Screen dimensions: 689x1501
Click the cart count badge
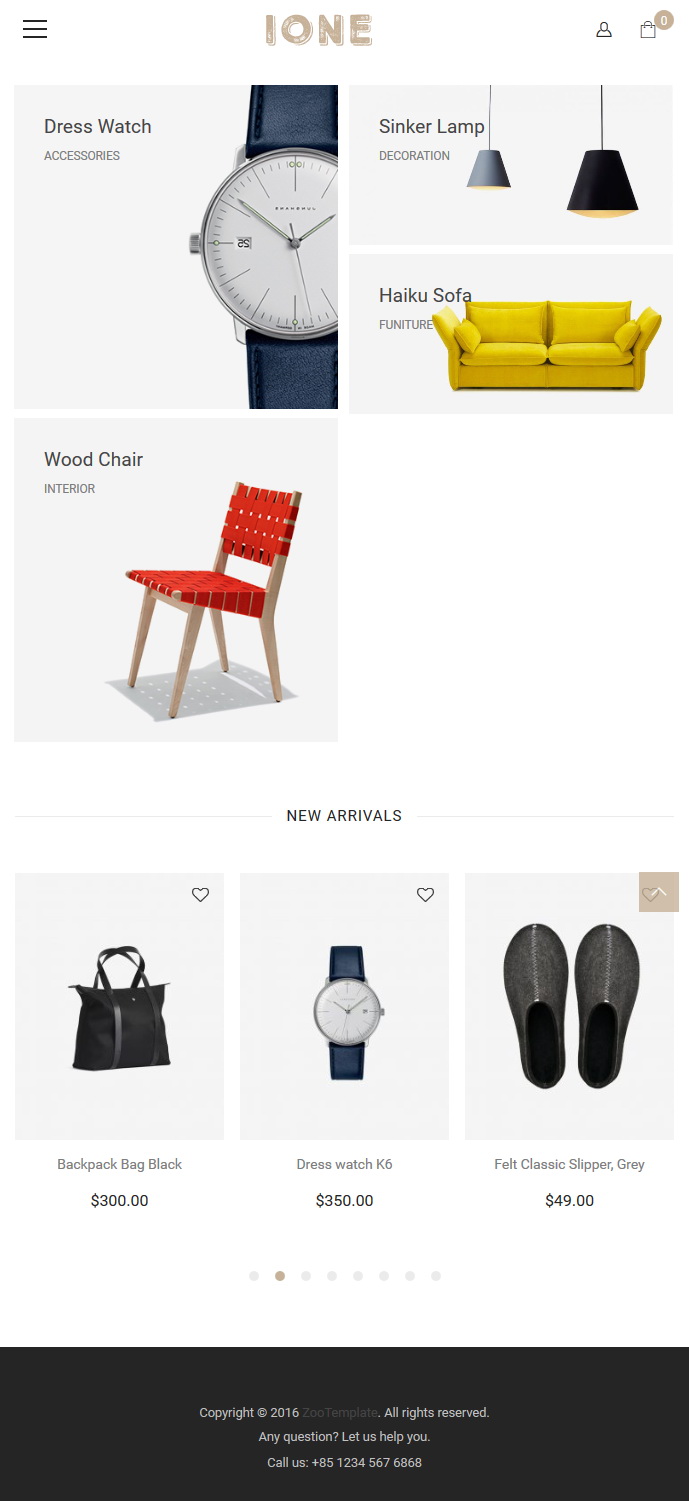[x=663, y=20]
